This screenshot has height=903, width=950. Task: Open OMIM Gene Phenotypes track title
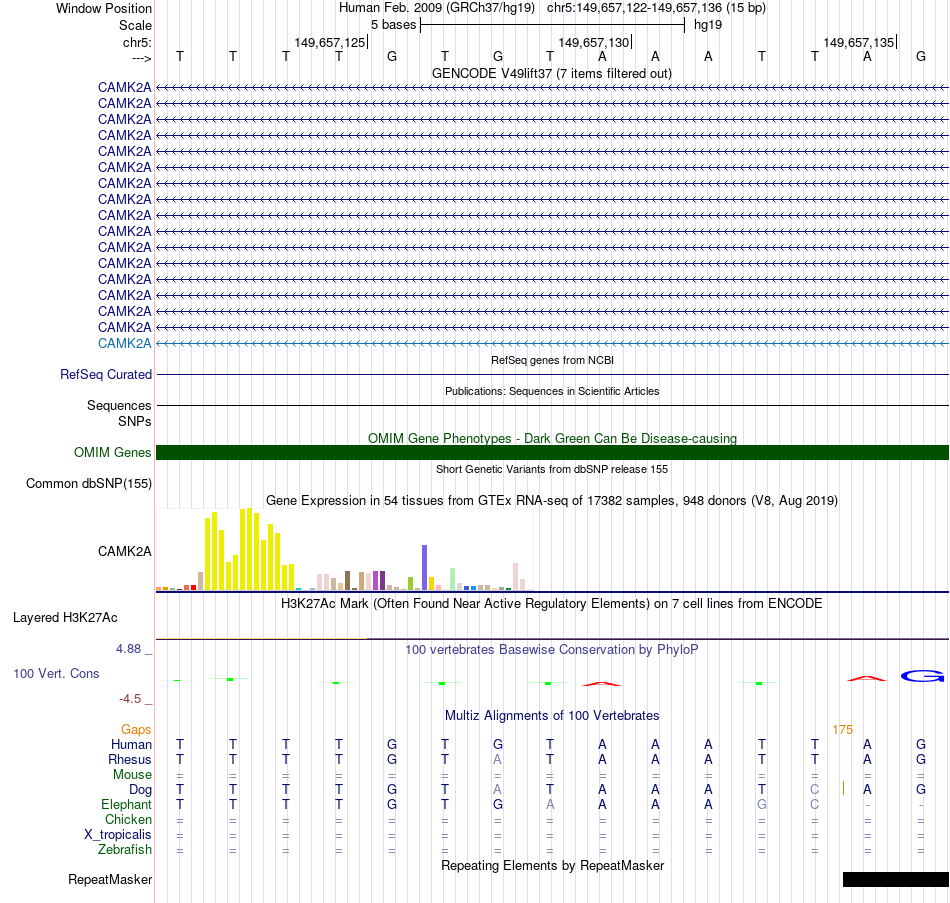552,438
